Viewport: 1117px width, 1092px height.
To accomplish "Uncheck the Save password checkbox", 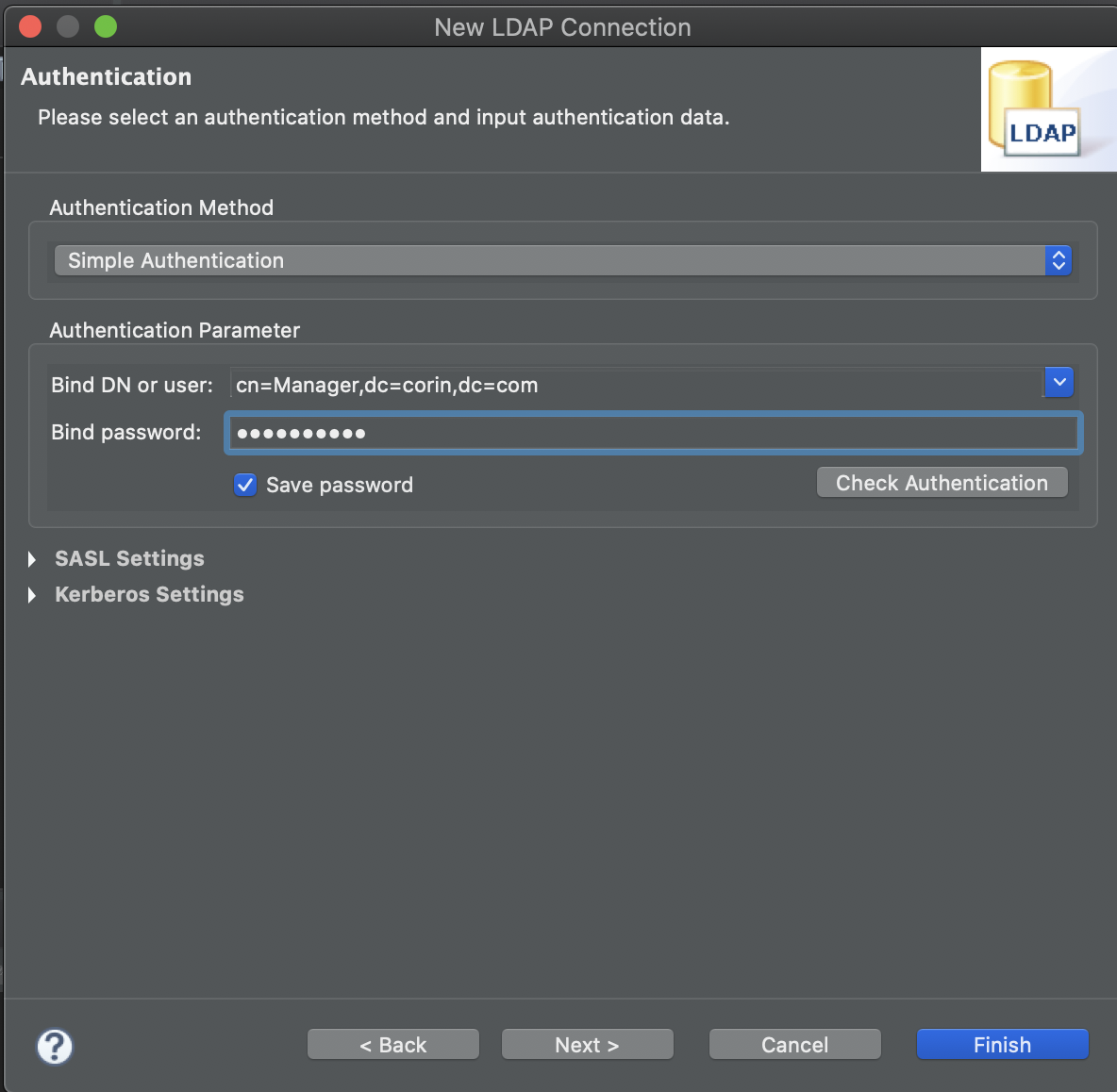I will tap(245, 485).
